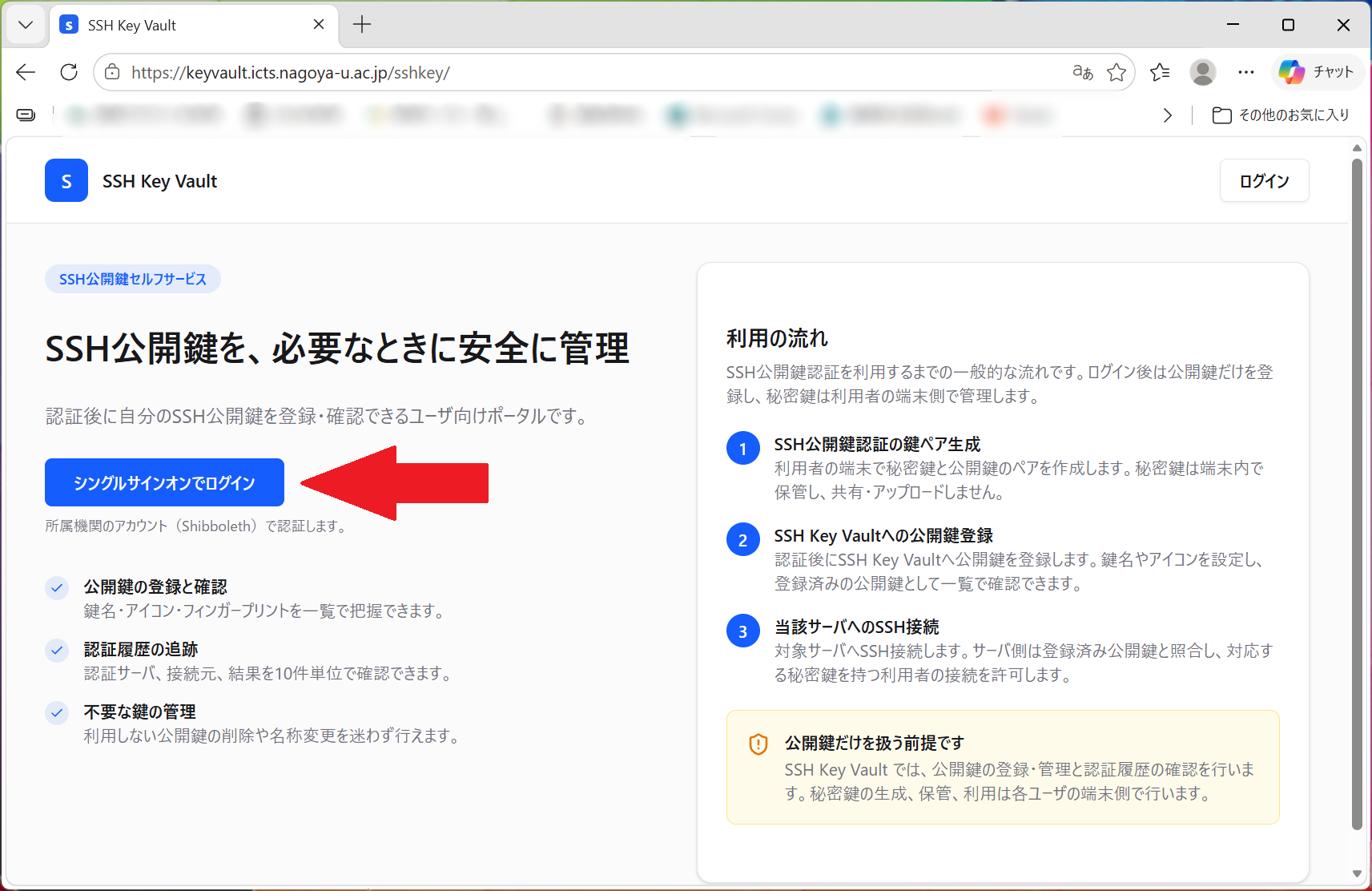Open その他のお気に入り folder

[x=1281, y=115]
